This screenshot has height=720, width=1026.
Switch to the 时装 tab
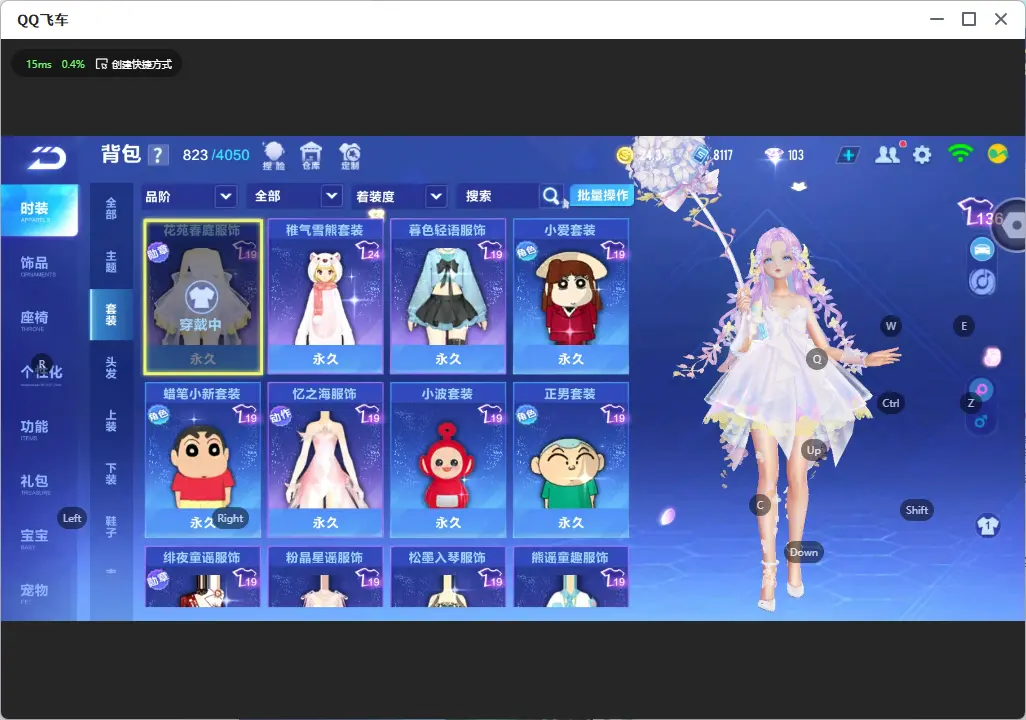click(39, 210)
